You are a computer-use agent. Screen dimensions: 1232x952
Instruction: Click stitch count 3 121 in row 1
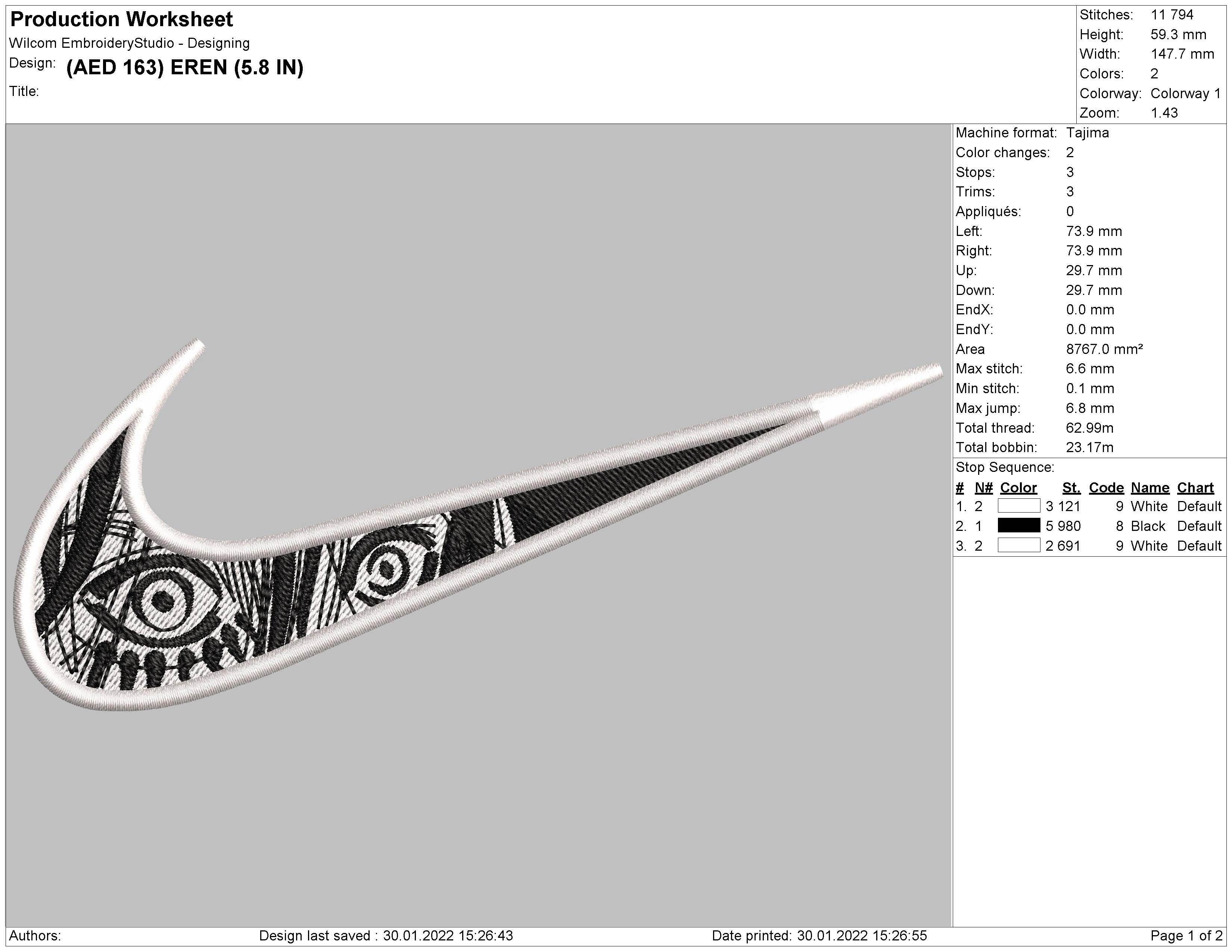(x=1063, y=507)
